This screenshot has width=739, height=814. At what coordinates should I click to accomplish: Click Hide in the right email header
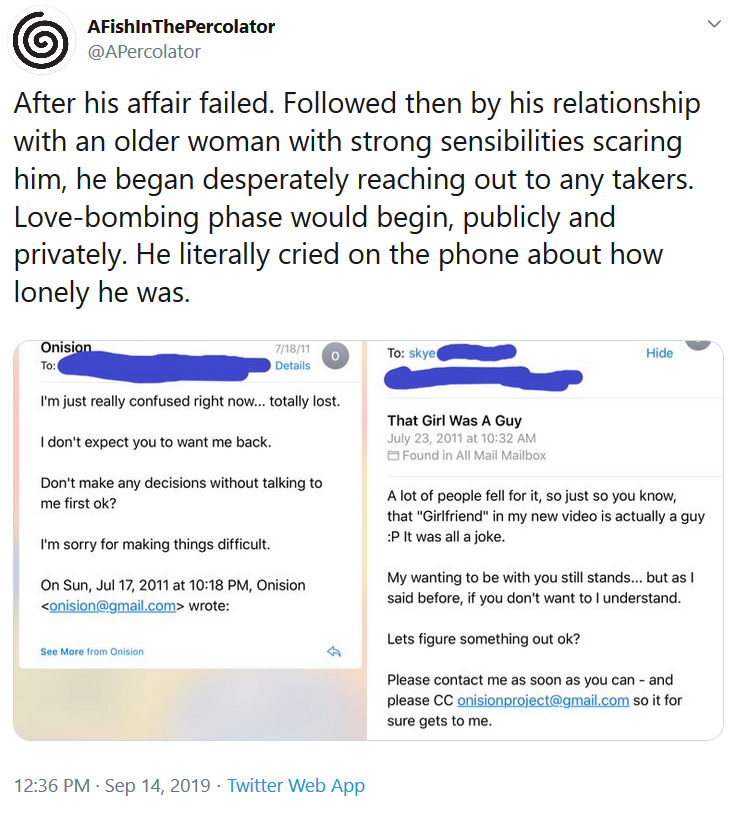(659, 353)
